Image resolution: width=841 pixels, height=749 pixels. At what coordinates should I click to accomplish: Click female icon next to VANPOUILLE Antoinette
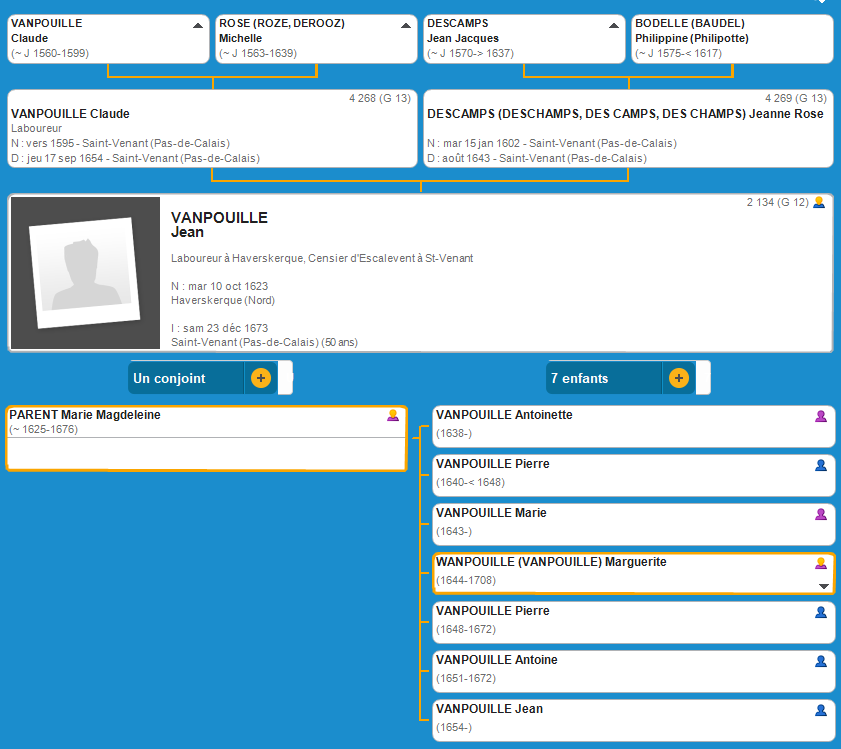point(821,416)
